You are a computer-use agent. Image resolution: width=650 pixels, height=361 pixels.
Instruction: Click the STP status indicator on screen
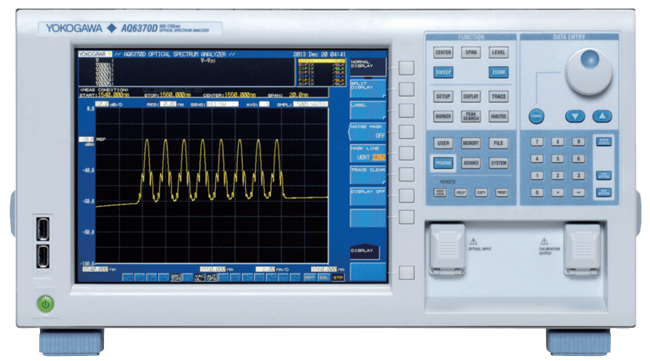click(x=338, y=277)
